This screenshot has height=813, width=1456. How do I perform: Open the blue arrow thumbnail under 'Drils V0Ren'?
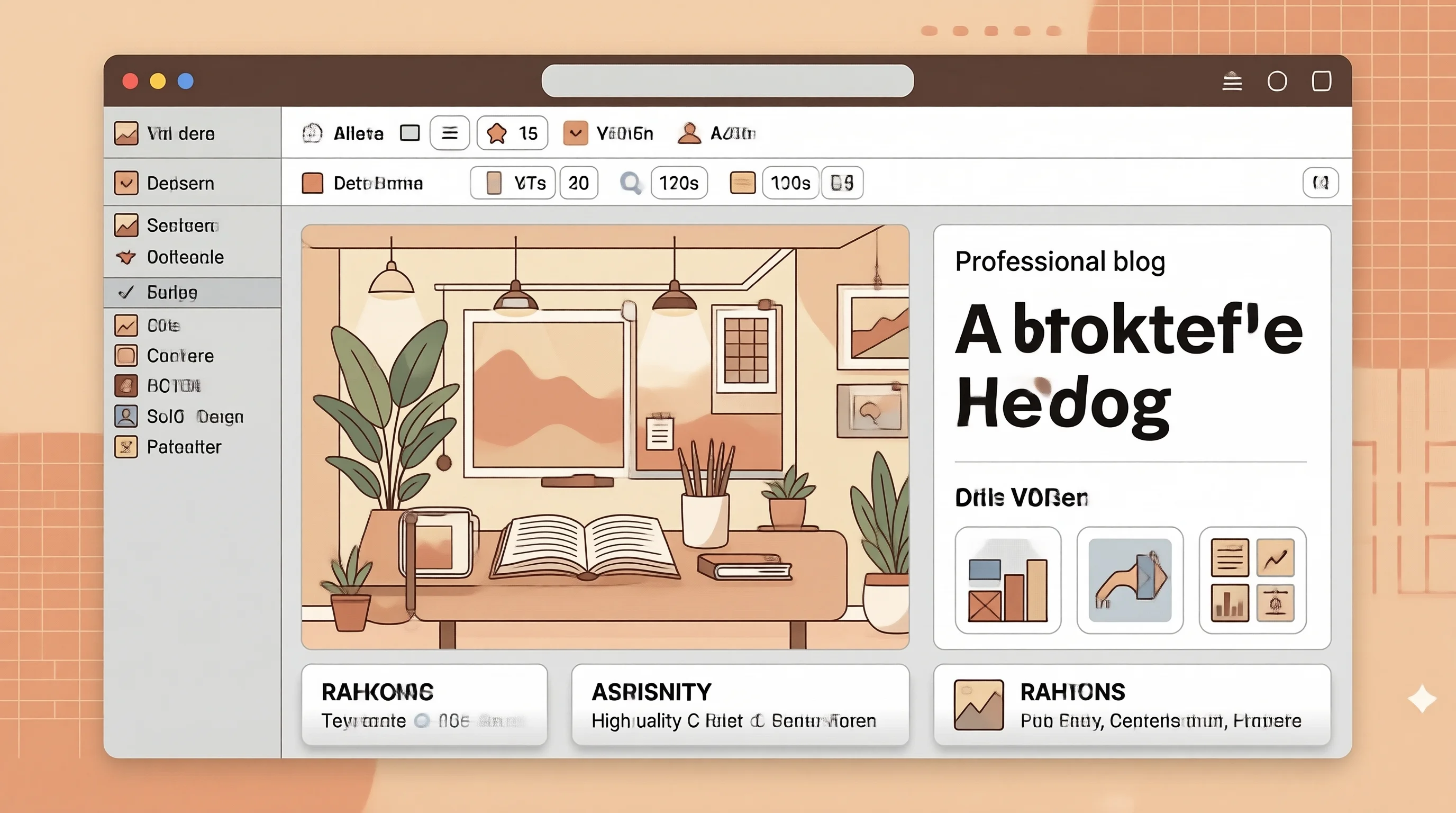(1130, 580)
